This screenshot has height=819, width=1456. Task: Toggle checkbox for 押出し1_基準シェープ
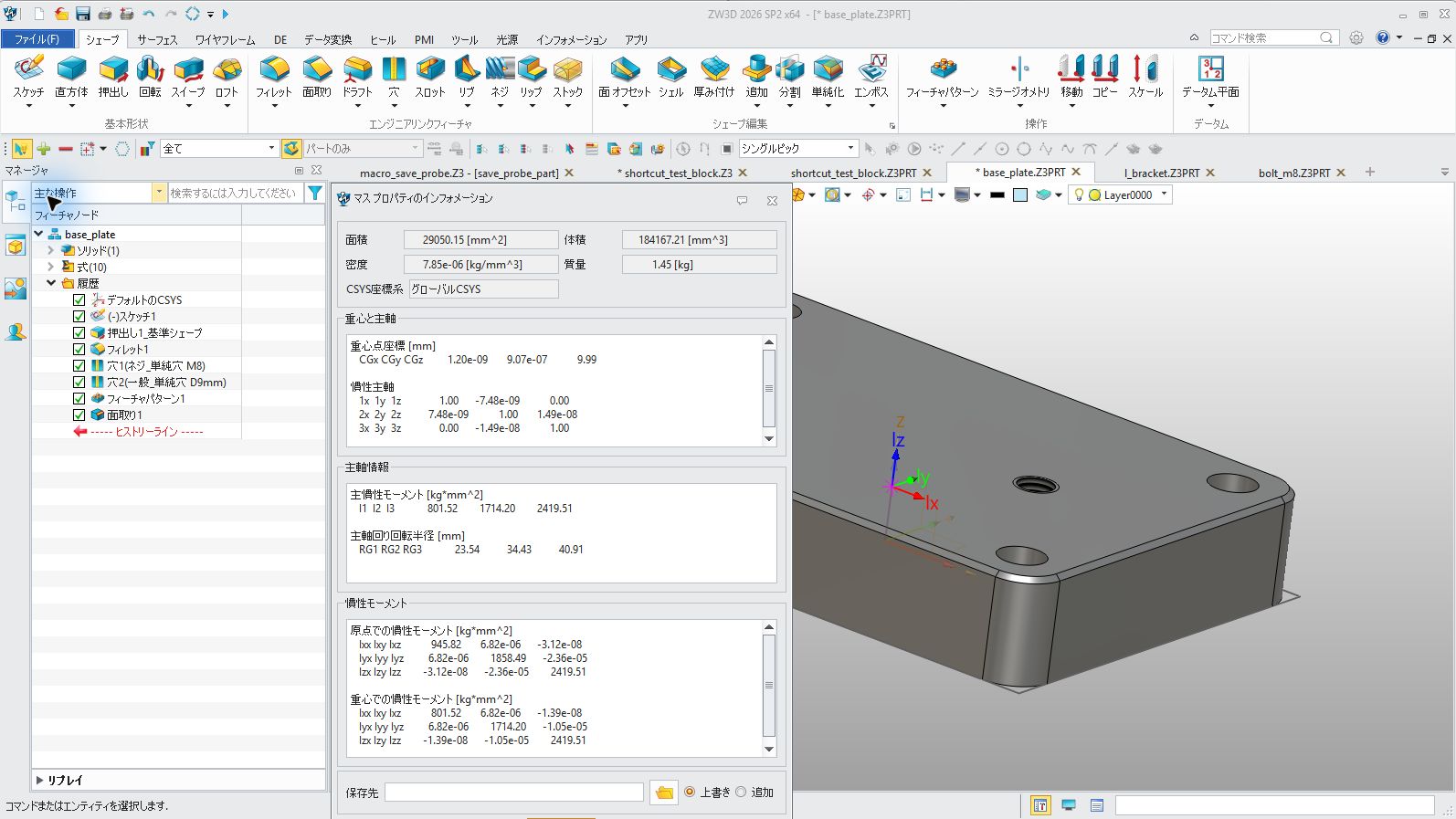[79, 332]
